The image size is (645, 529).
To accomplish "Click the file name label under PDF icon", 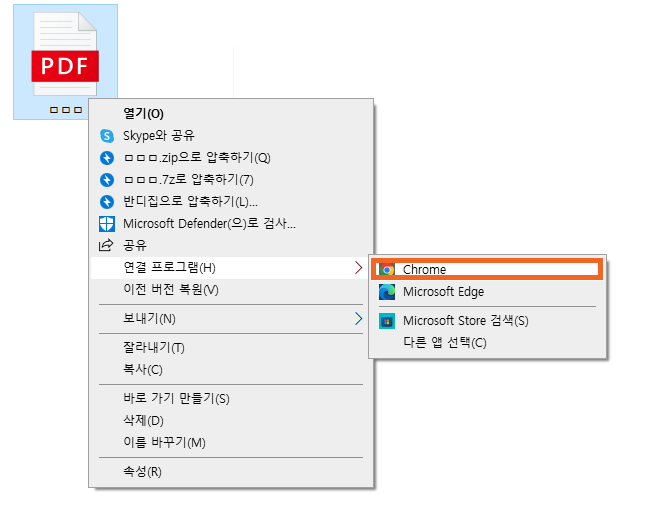I will [66, 110].
